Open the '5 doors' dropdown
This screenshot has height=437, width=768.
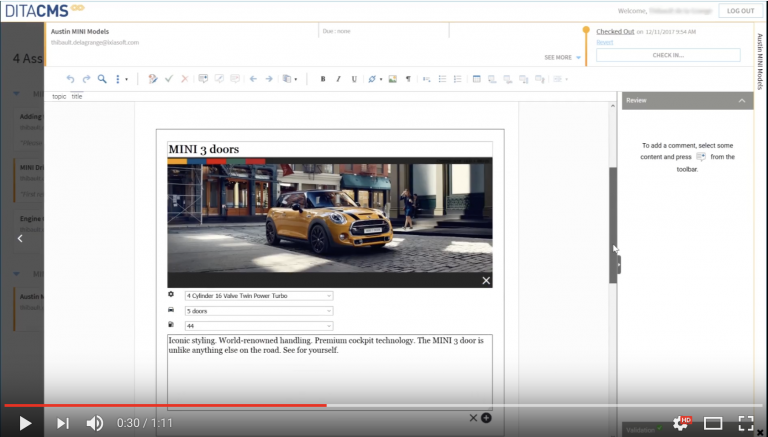[259, 311]
